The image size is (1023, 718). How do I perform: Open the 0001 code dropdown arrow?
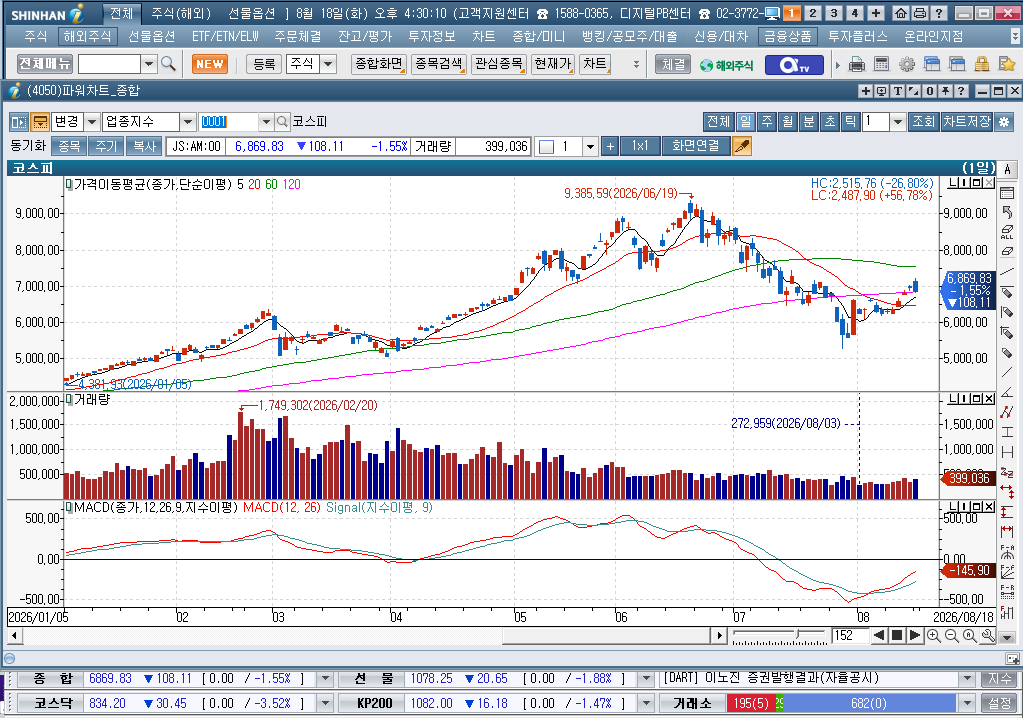[x=266, y=121]
